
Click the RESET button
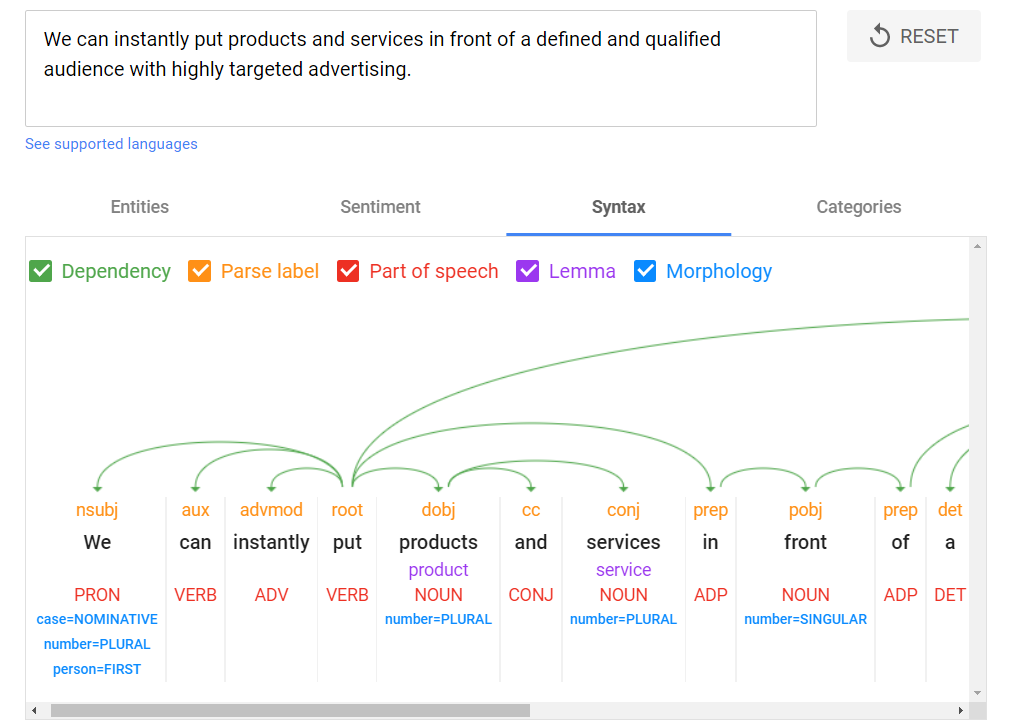(x=913, y=37)
